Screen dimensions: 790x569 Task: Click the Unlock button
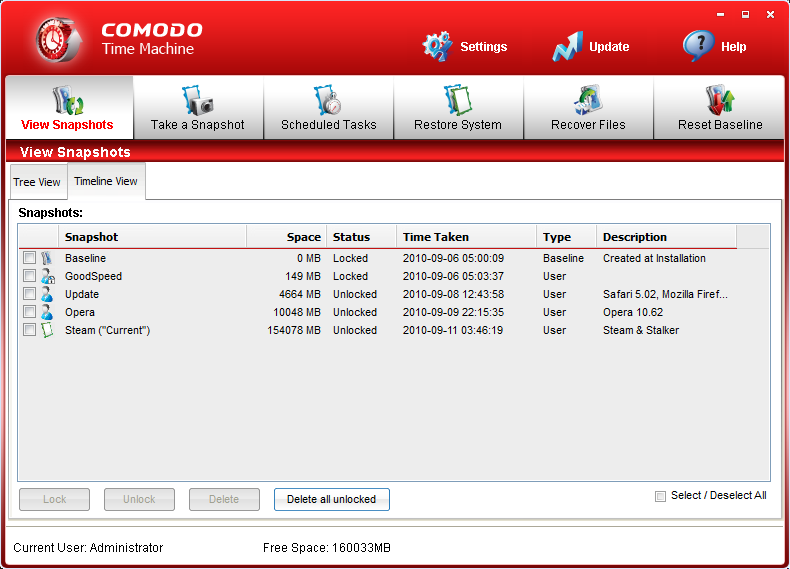(139, 499)
